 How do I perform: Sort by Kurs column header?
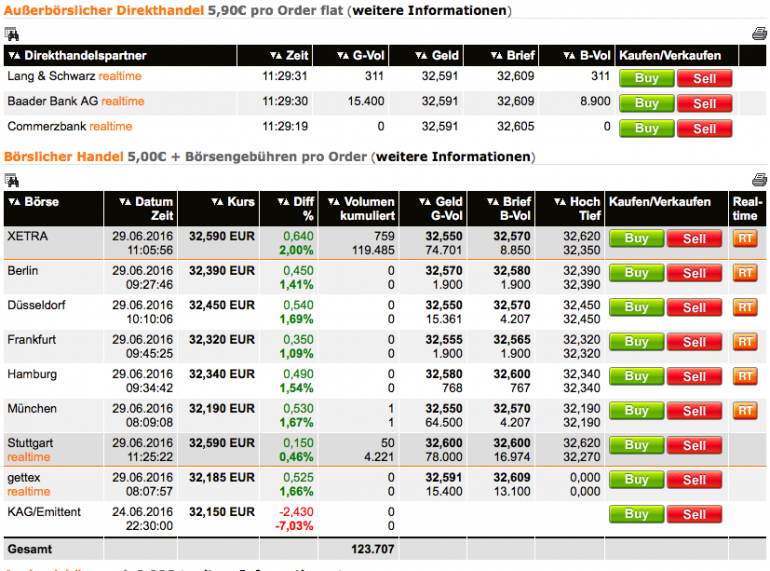point(233,202)
